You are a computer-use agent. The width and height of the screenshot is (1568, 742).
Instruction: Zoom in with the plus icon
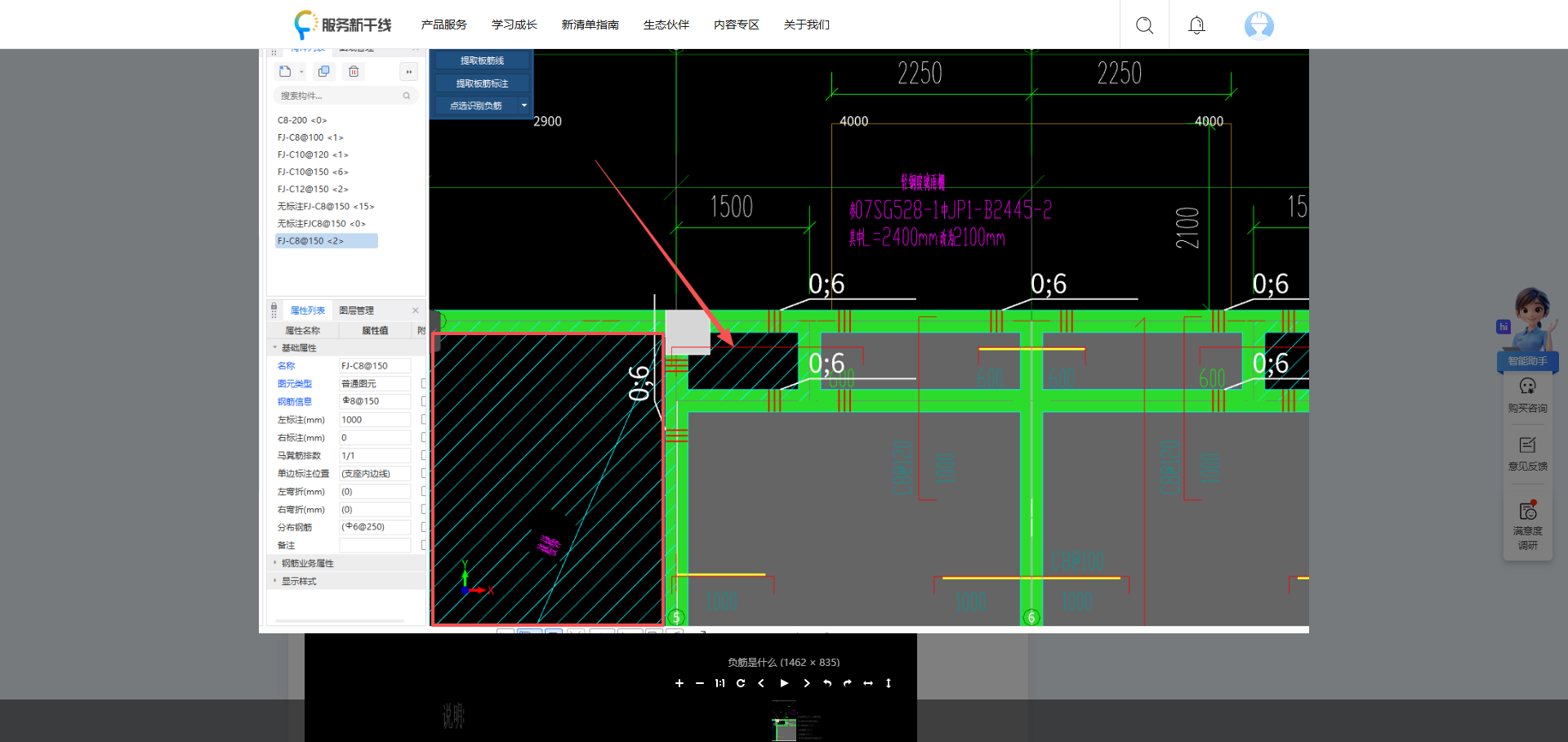(679, 683)
